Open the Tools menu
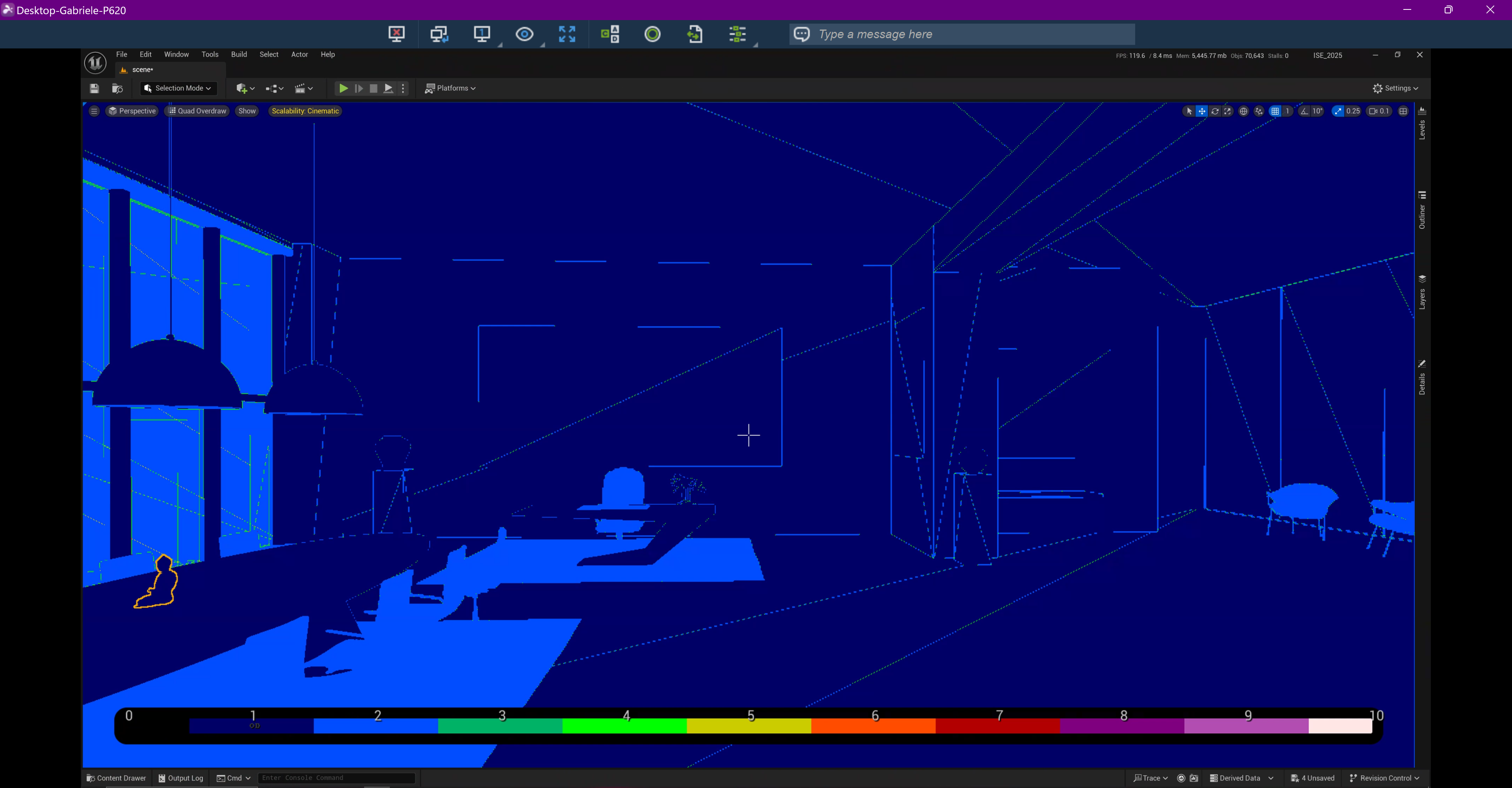This screenshot has width=1512, height=788. (x=209, y=54)
